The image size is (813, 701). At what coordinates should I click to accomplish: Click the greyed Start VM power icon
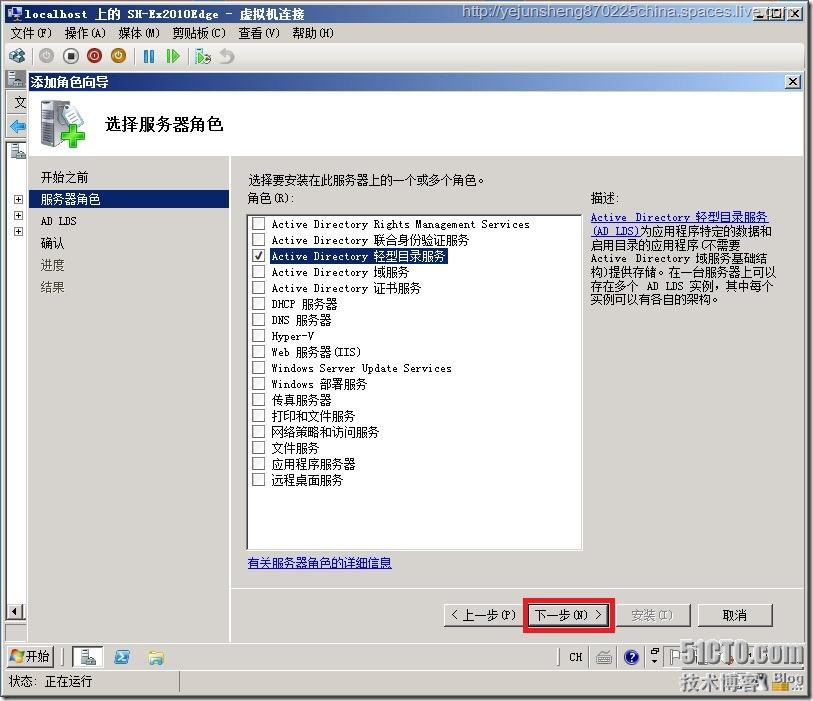(x=46, y=56)
